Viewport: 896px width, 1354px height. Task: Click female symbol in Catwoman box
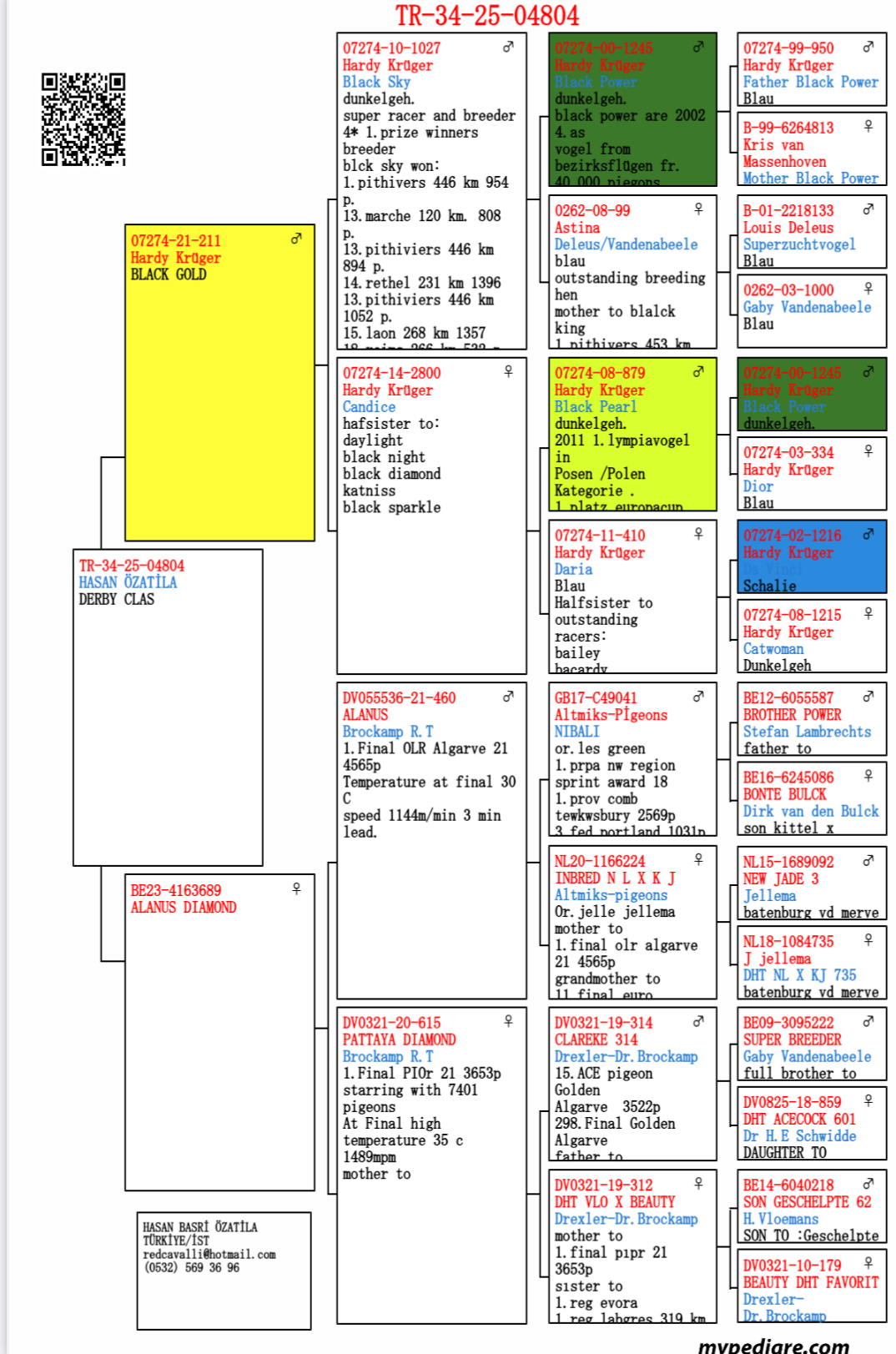pos(868,613)
